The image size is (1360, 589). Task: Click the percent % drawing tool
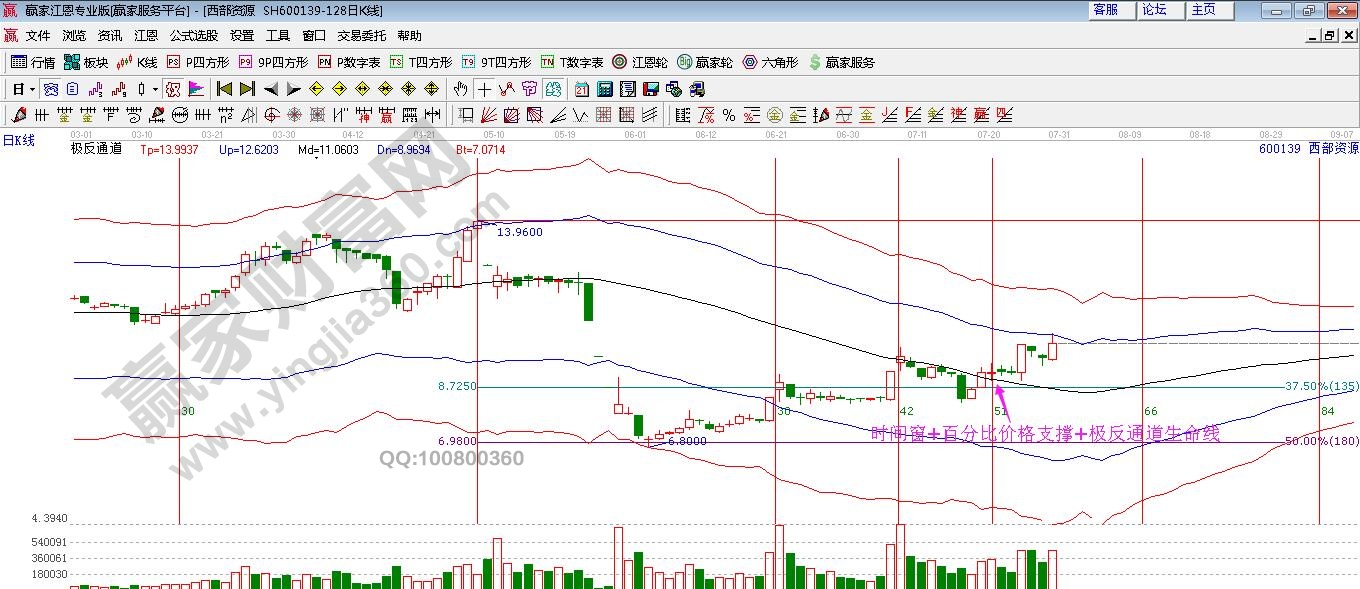[x=728, y=115]
